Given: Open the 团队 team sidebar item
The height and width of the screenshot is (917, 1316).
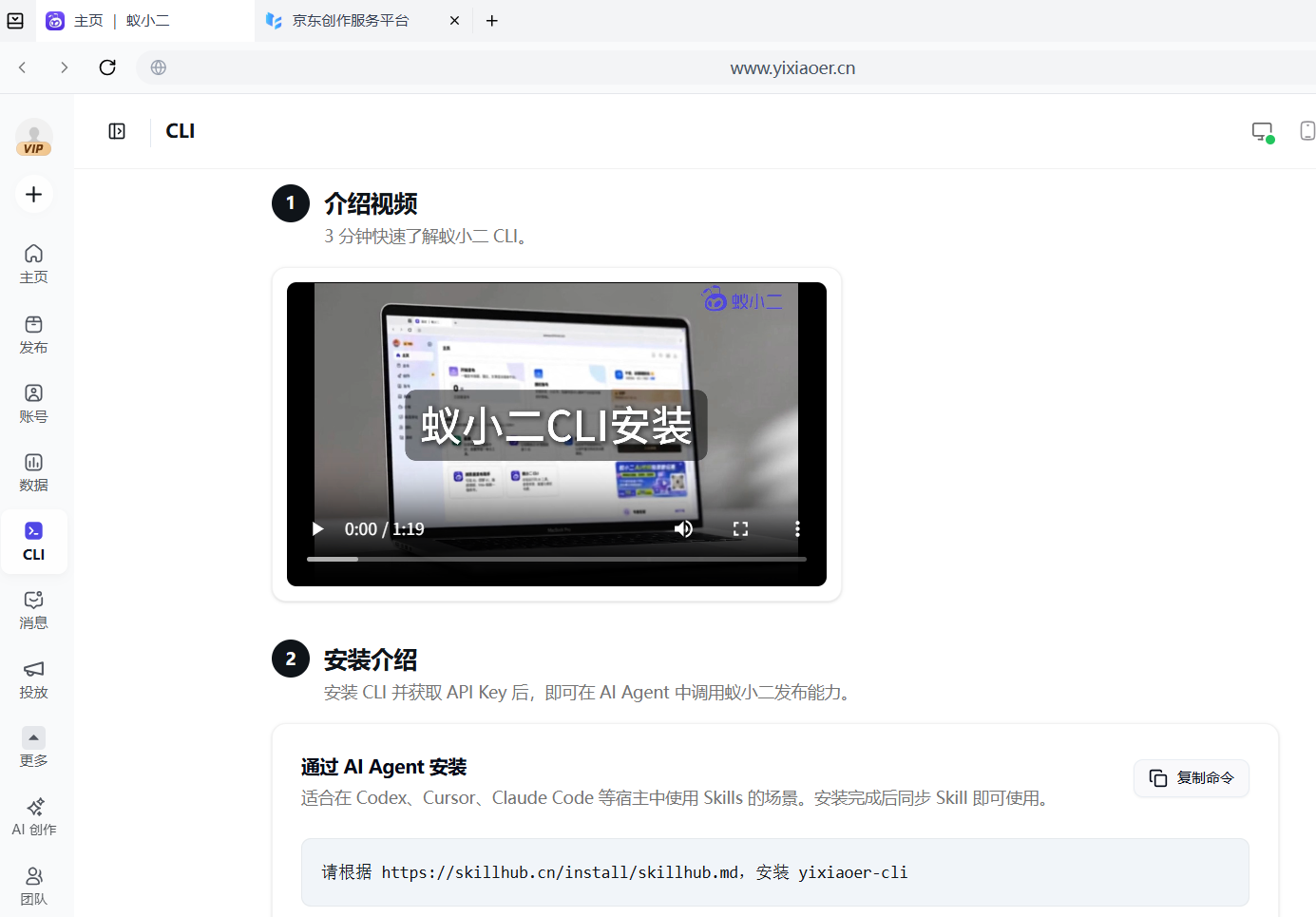Looking at the screenshot, I should 33,887.
